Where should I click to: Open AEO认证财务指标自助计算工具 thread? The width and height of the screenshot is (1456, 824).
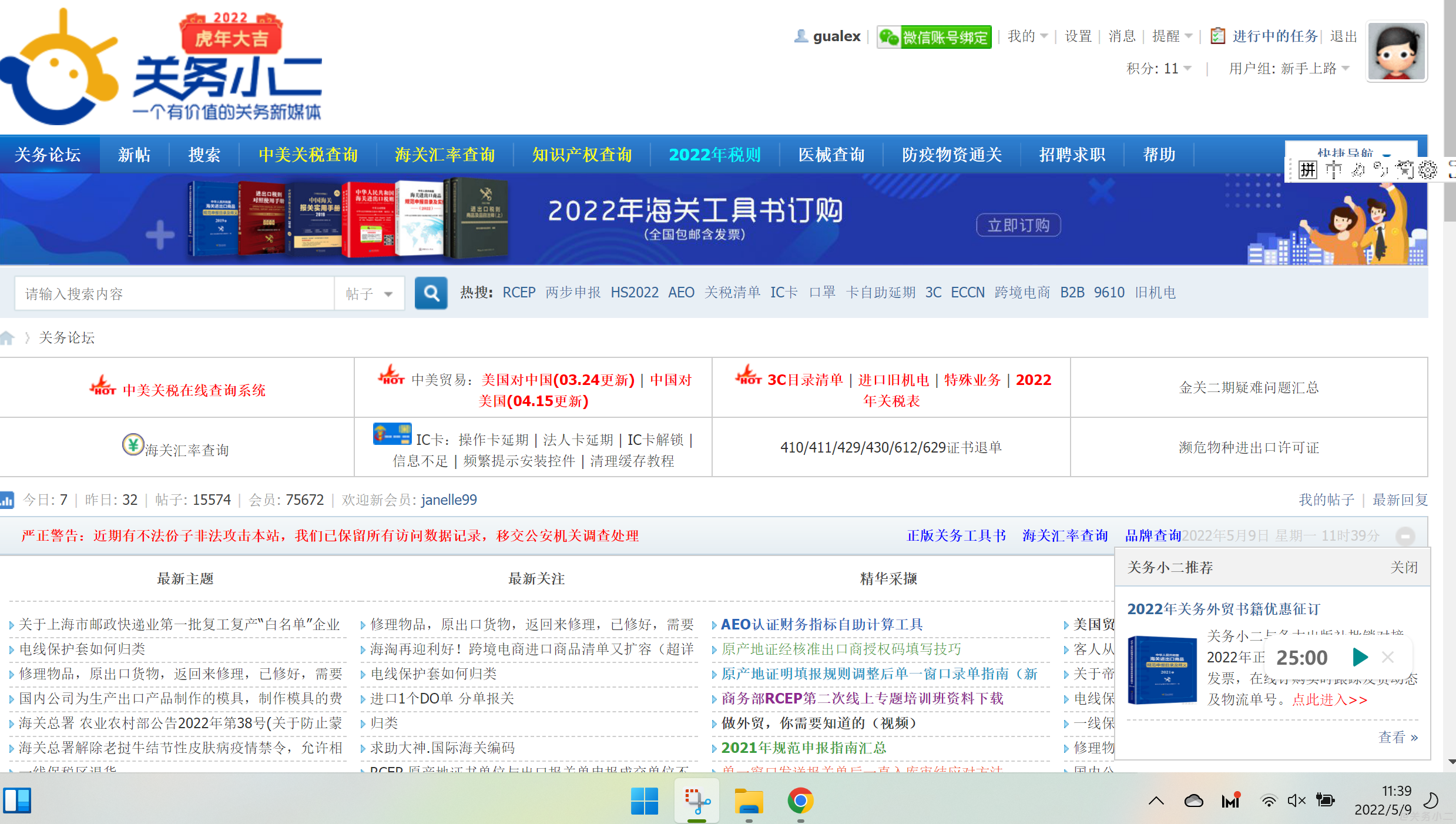[x=821, y=624]
